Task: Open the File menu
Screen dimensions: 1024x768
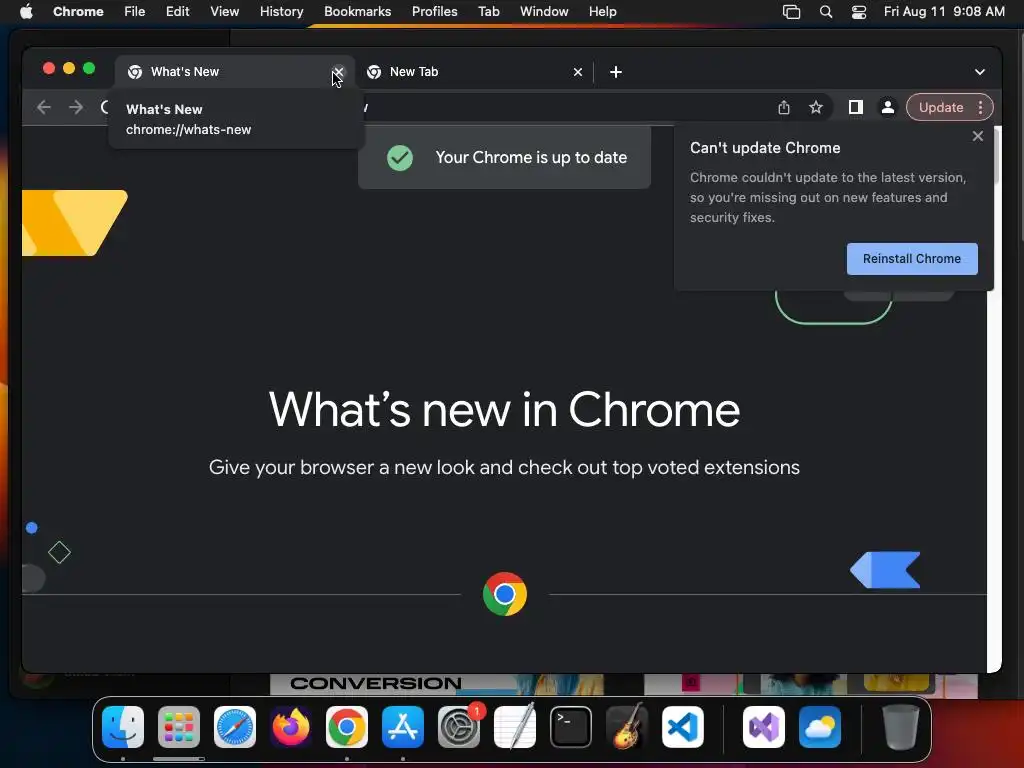Action: (135, 12)
